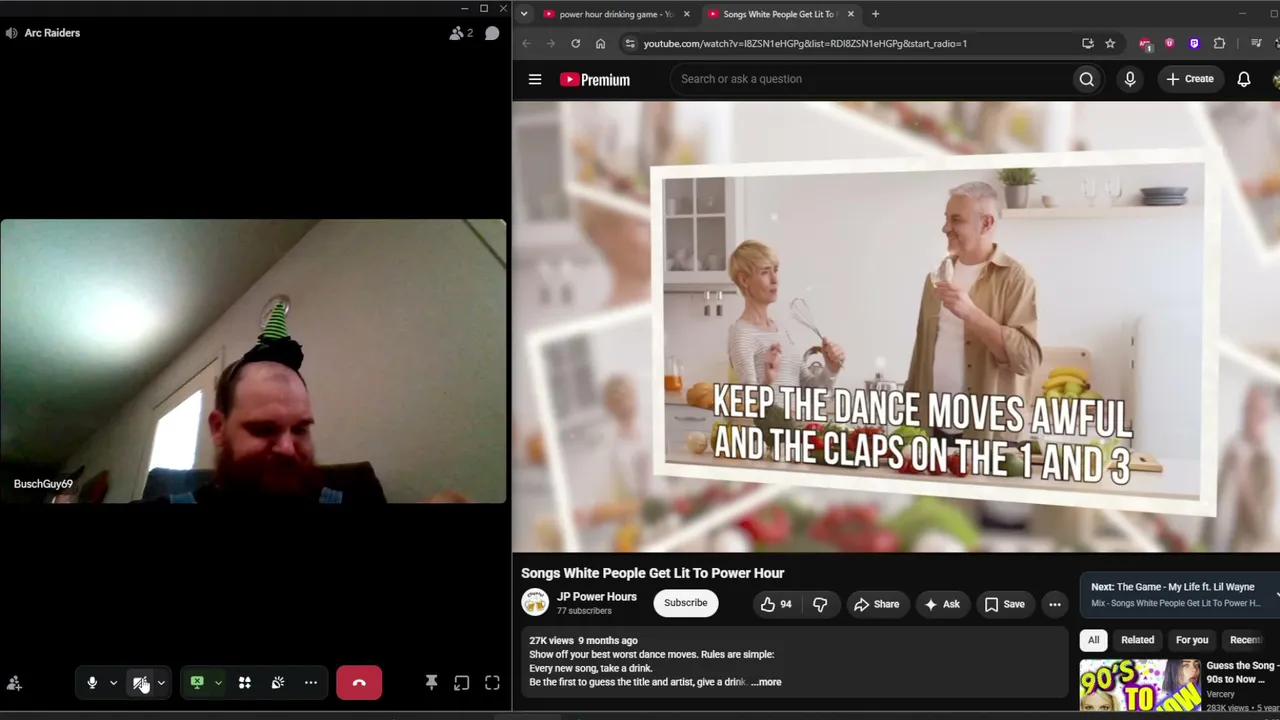The height and width of the screenshot is (720, 1280).
Task: Go to YouTube Premium home logo
Action: pyautogui.click(x=595, y=79)
